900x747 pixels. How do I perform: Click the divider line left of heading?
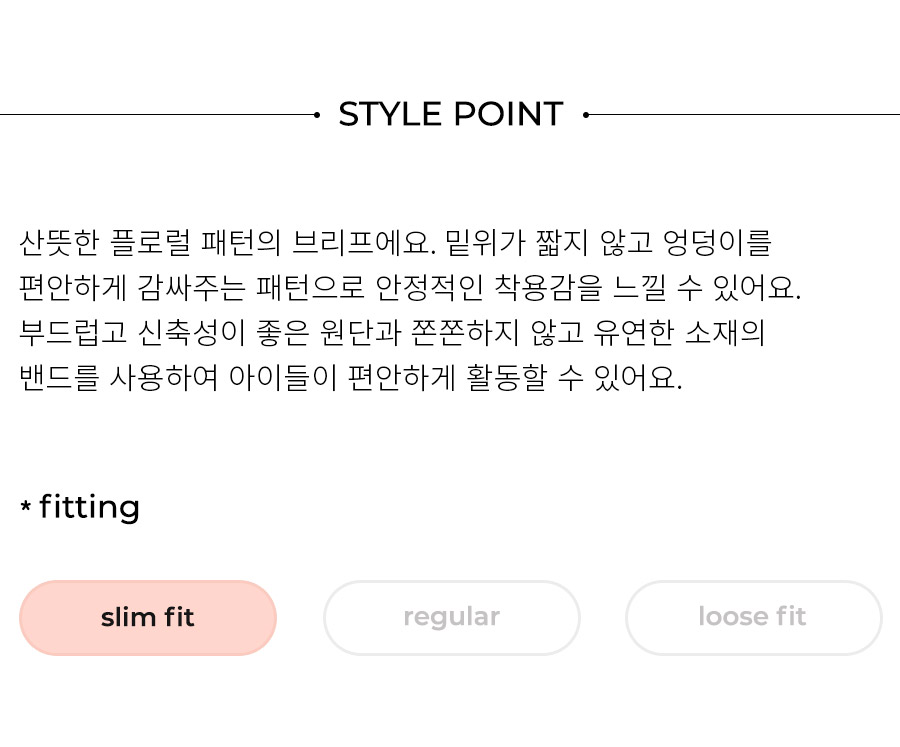157,115
